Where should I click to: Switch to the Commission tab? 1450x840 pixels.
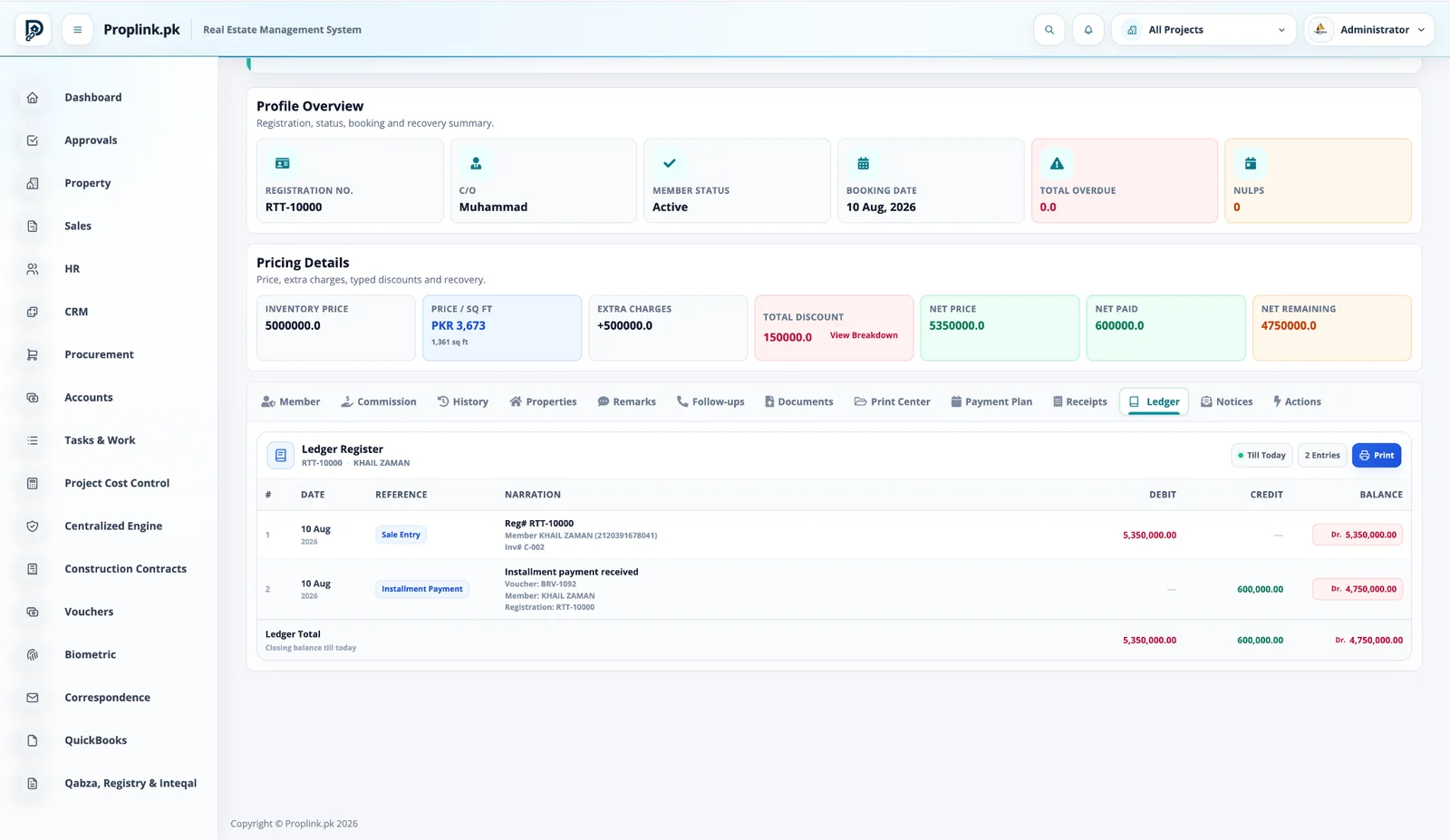(379, 402)
